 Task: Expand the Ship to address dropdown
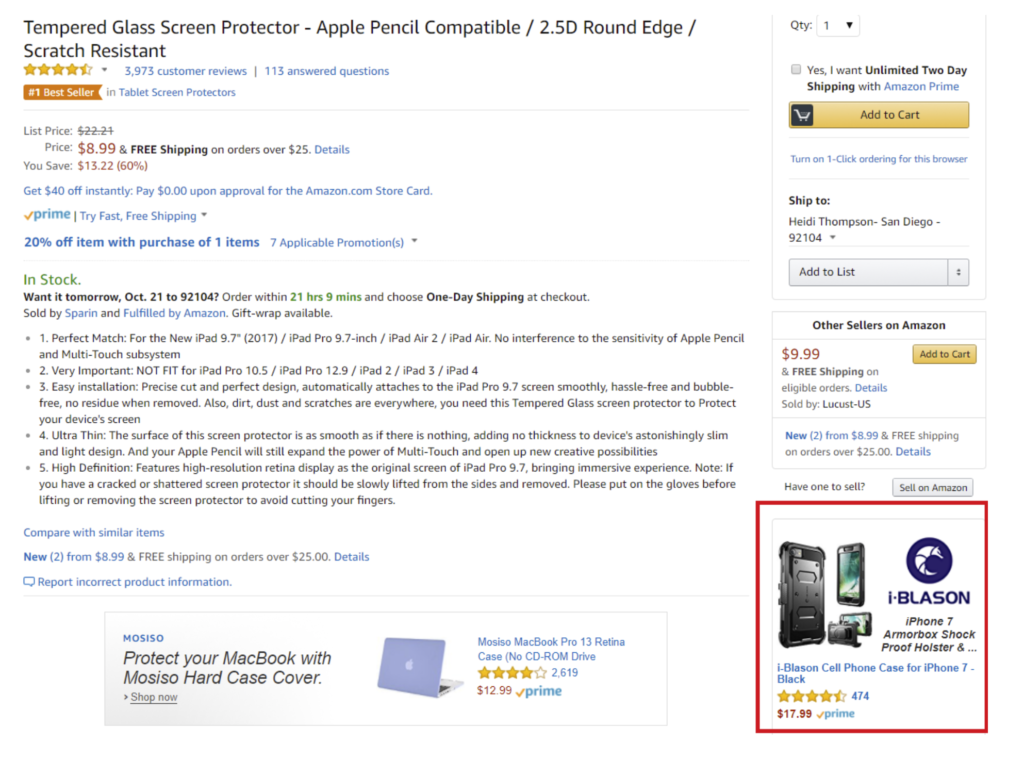[x=832, y=238]
